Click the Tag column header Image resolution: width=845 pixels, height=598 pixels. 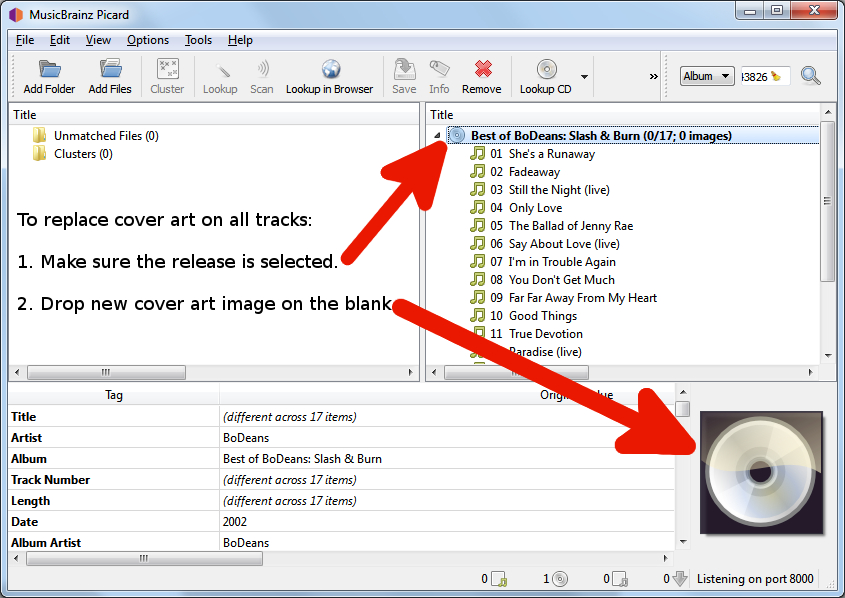click(114, 395)
